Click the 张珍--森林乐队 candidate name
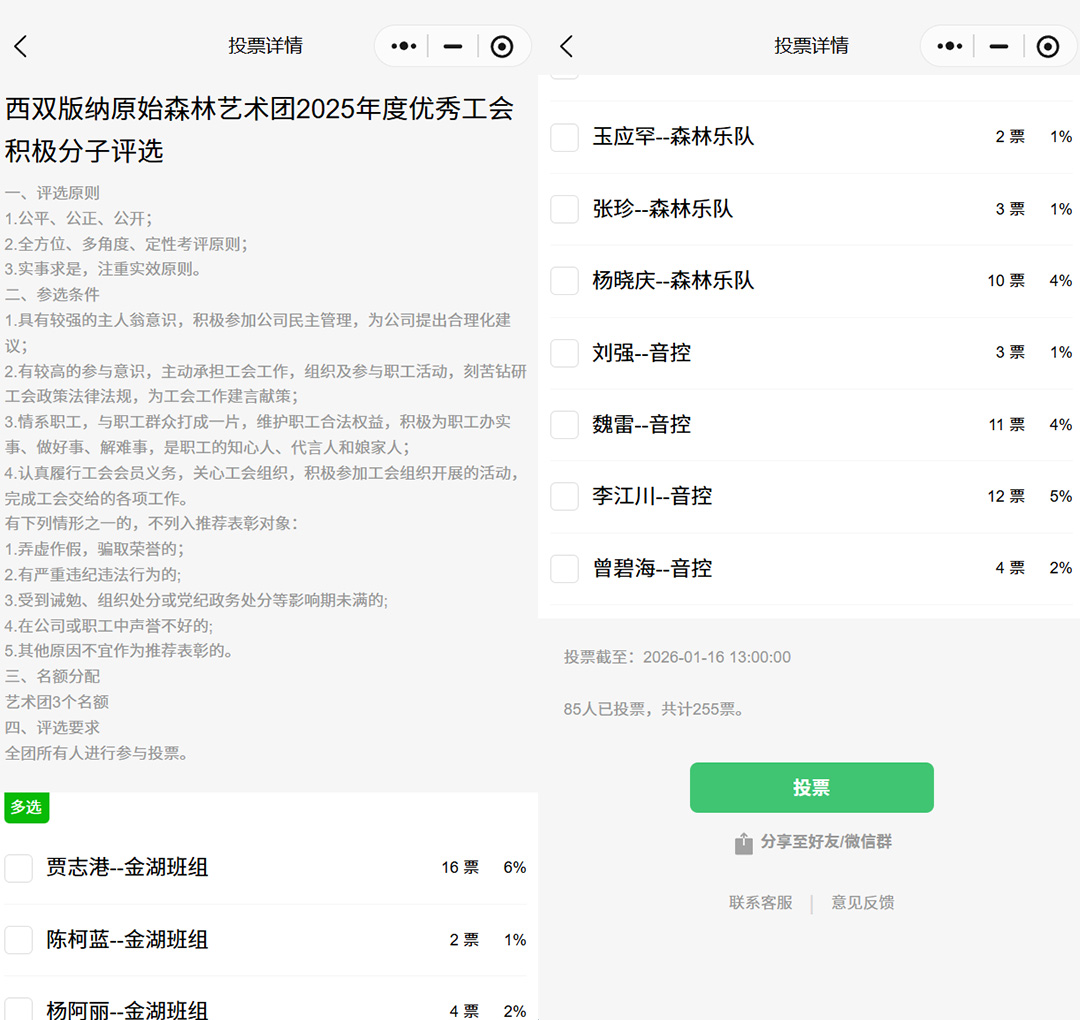 pyautogui.click(x=662, y=209)
